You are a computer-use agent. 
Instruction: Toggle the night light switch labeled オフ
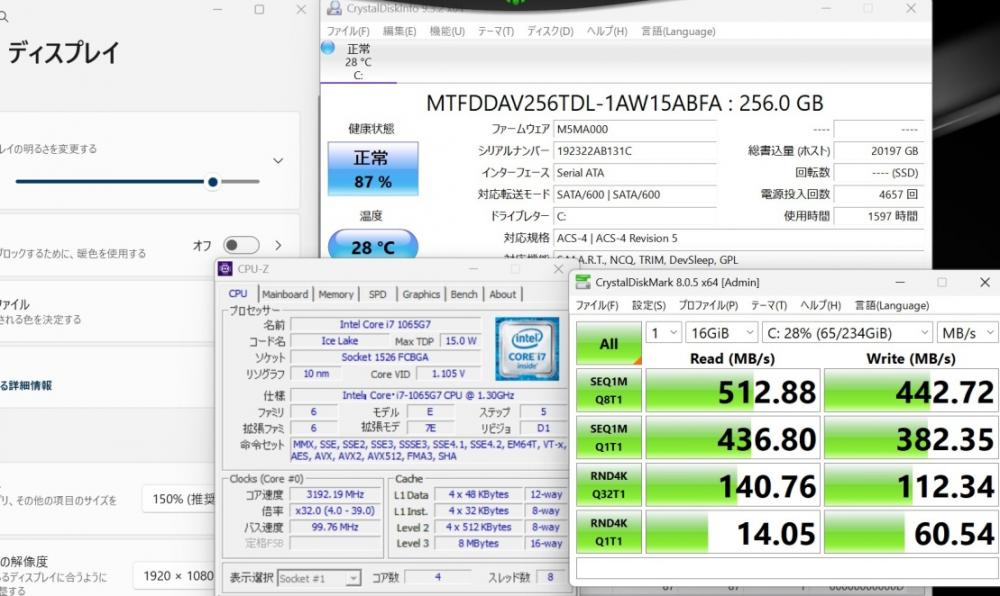241,245
